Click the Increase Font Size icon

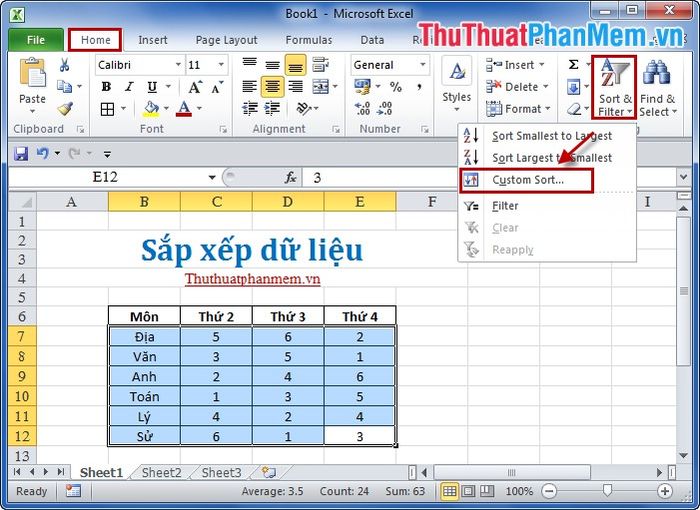195,87
